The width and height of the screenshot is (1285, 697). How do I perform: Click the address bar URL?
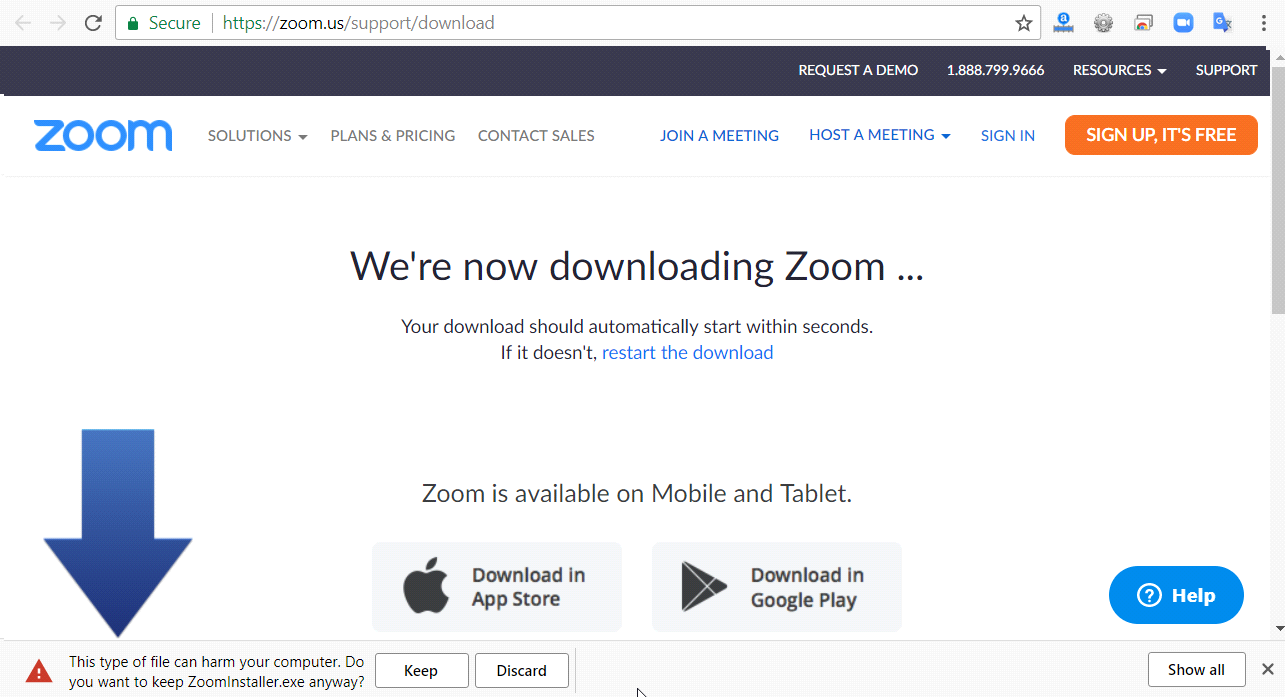pyautogui.click(x=358, y=23)
